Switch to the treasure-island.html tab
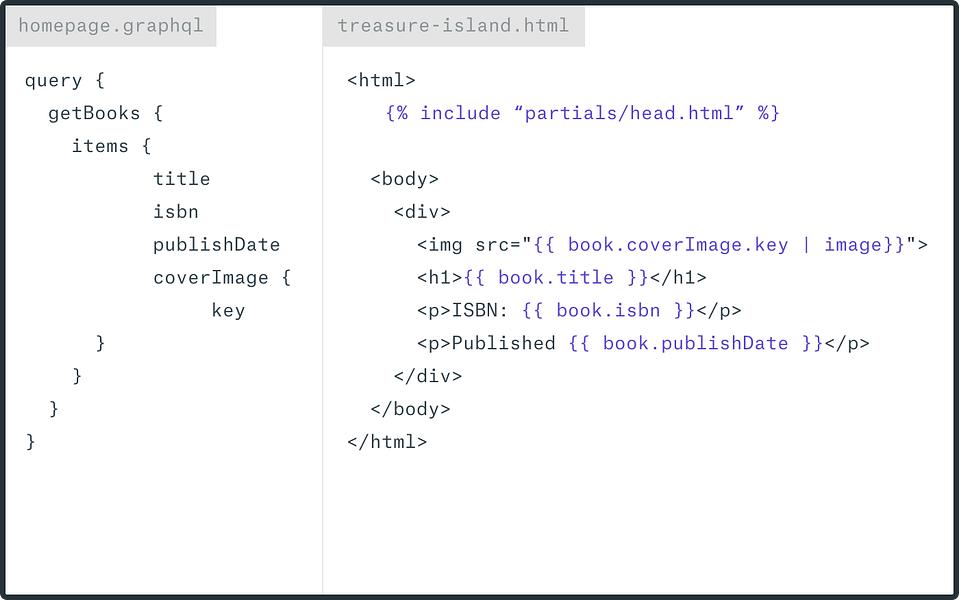The height and width of the screenshot is (600, 959). (454, 26)
